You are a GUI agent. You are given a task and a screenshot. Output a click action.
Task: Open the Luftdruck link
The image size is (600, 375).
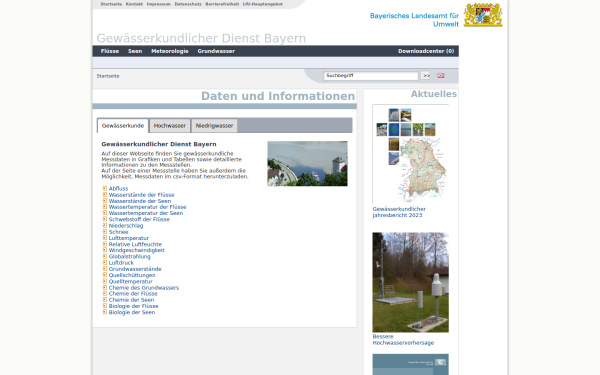121,262
